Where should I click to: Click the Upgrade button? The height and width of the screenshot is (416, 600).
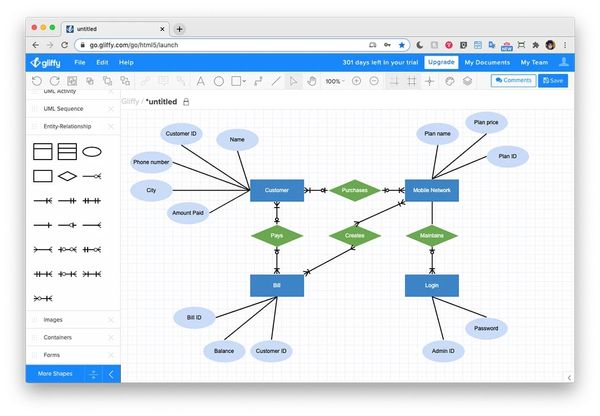(441, 62)
